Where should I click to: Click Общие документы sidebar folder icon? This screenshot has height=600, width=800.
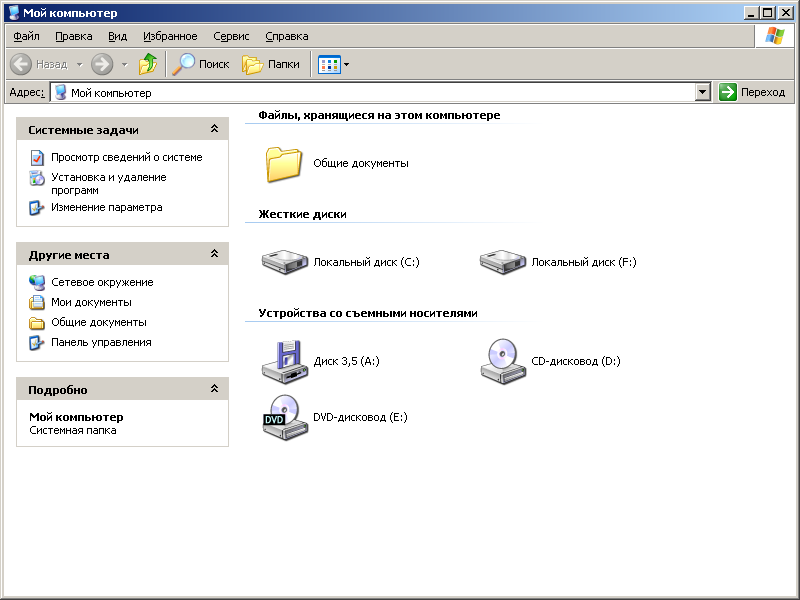(37, 323)
